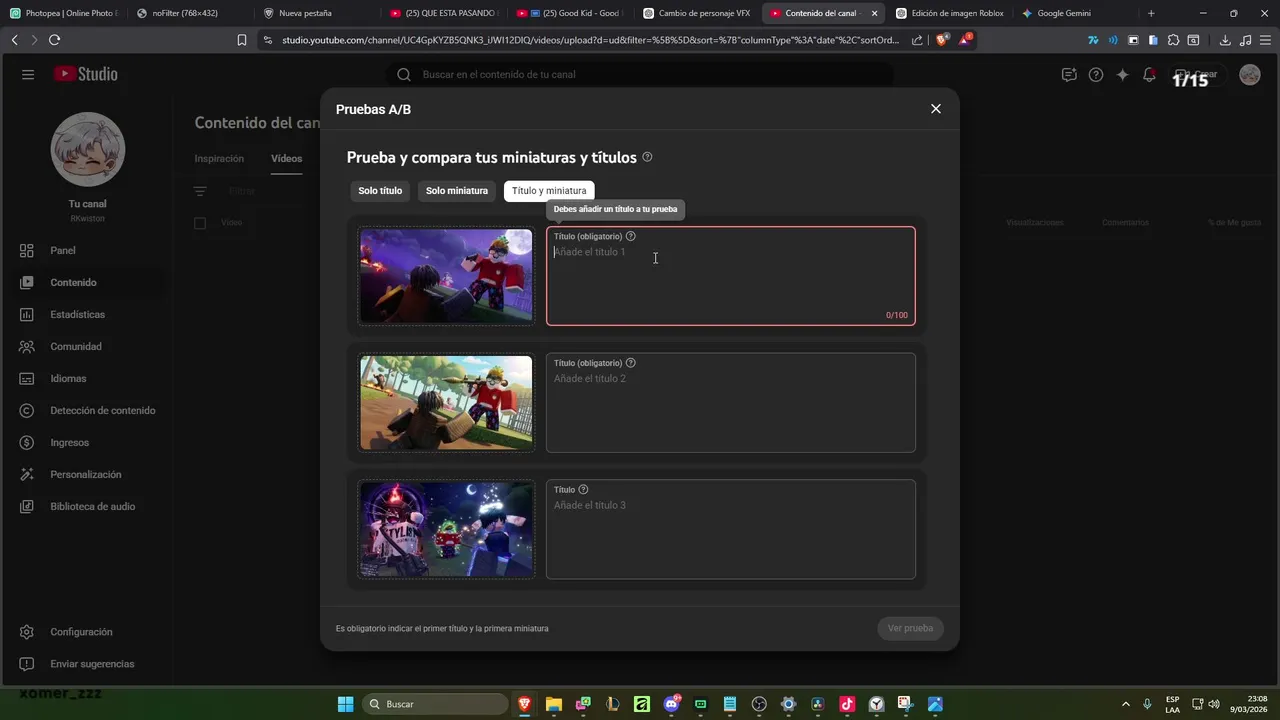
Task: Bookmark this page
Action: tap(242, 40)
